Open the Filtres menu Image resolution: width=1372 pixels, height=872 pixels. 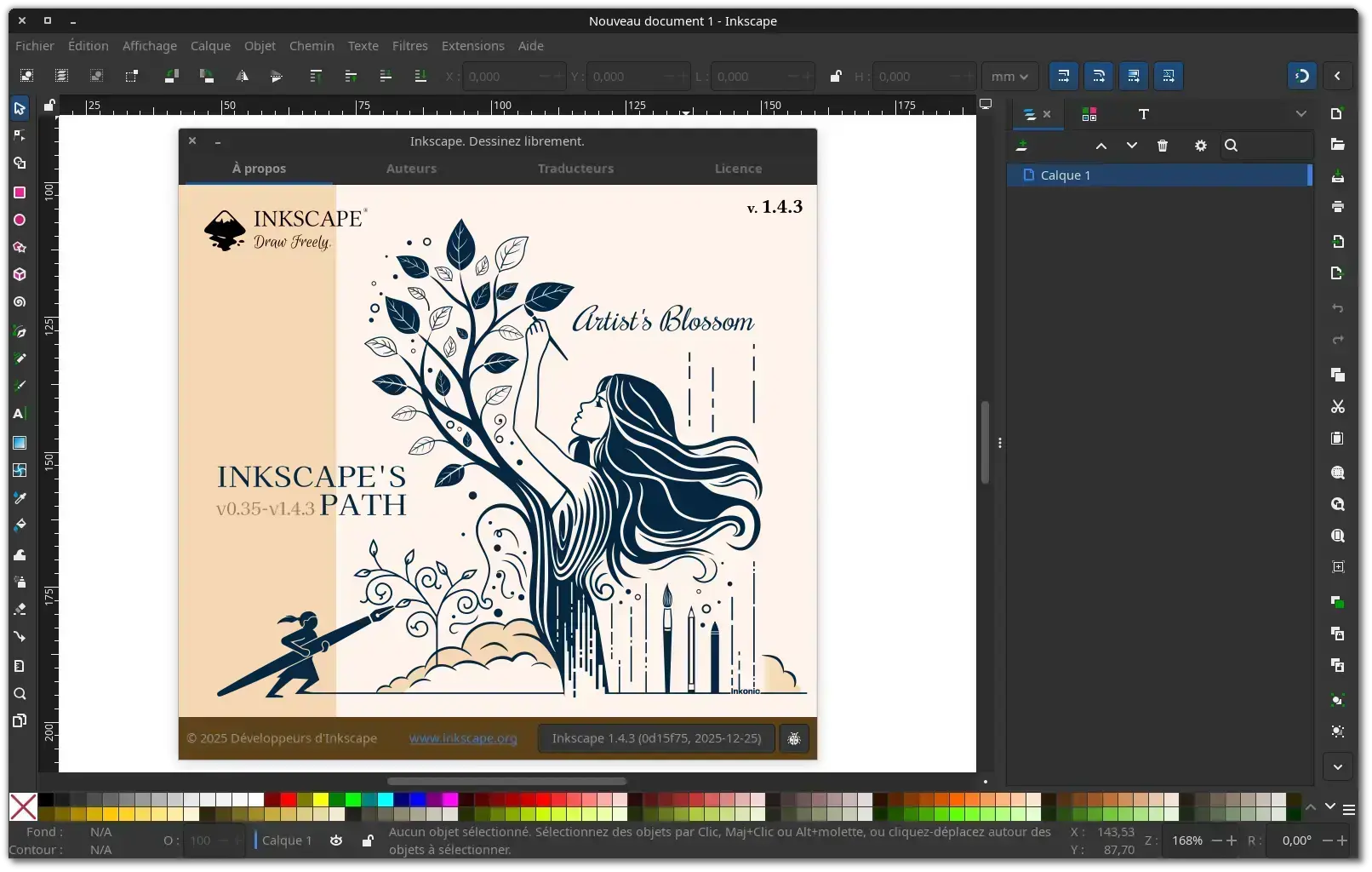point(410,46)
